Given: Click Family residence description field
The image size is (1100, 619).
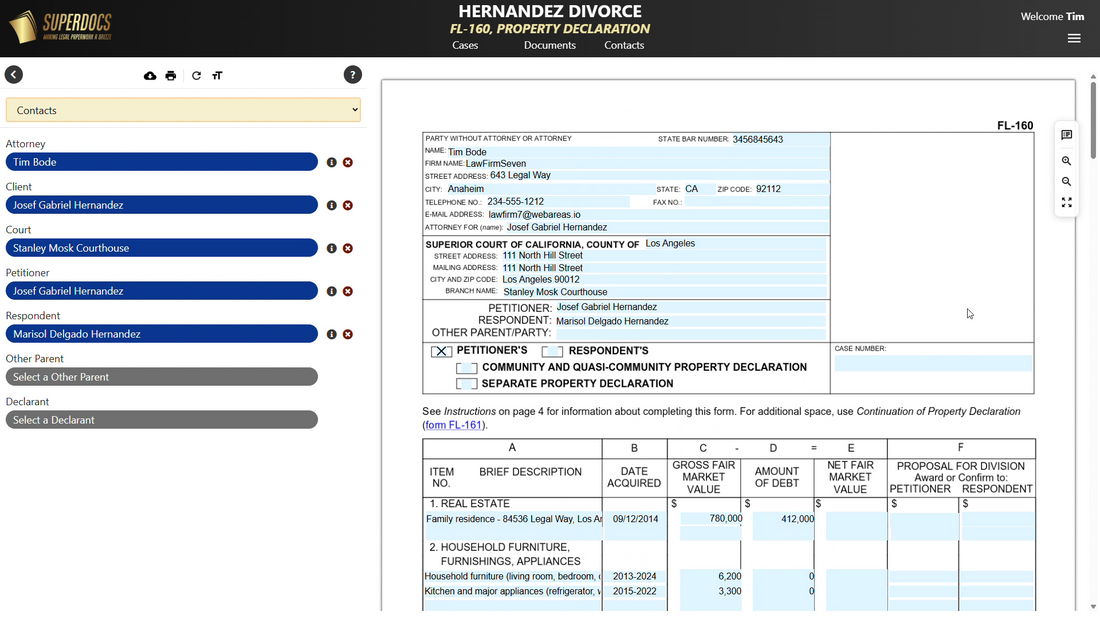Looking at the screenshot, I should point(513,519).
